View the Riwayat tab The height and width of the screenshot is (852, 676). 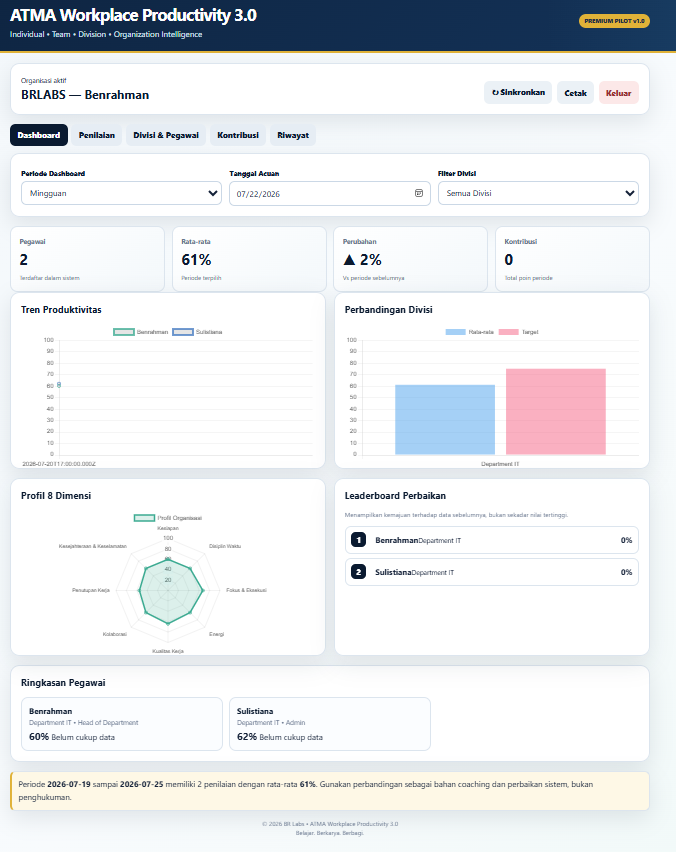coord(293,135)
